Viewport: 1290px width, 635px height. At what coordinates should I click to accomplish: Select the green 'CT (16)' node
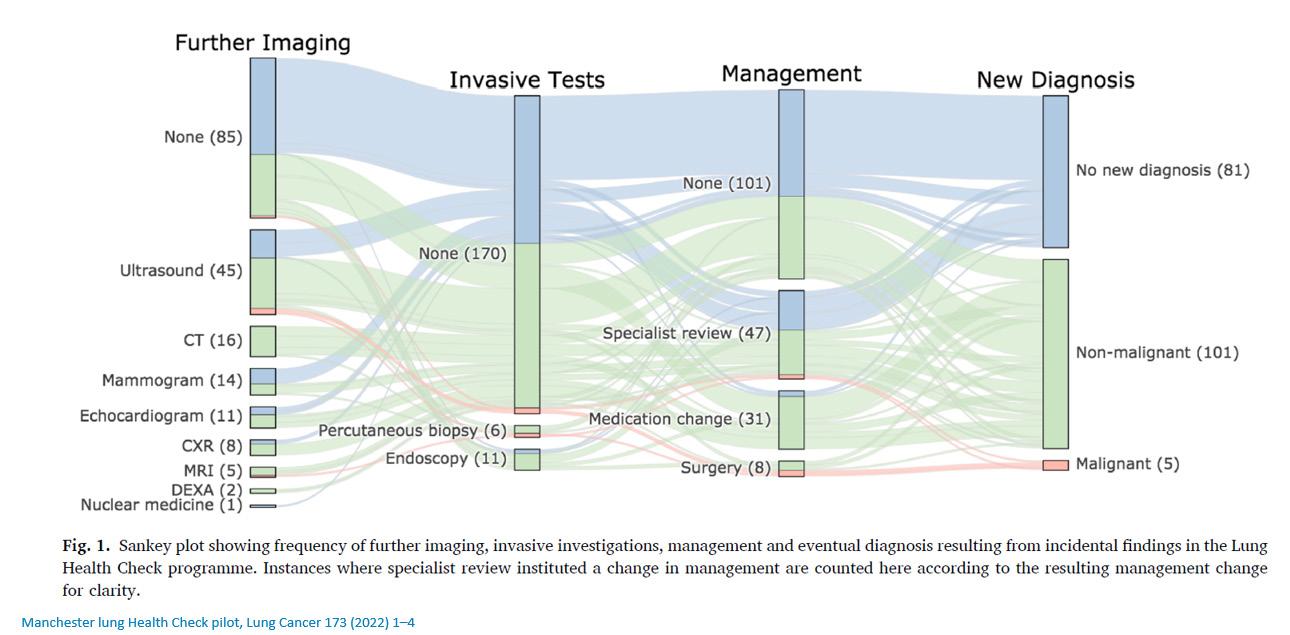(263, 341)
